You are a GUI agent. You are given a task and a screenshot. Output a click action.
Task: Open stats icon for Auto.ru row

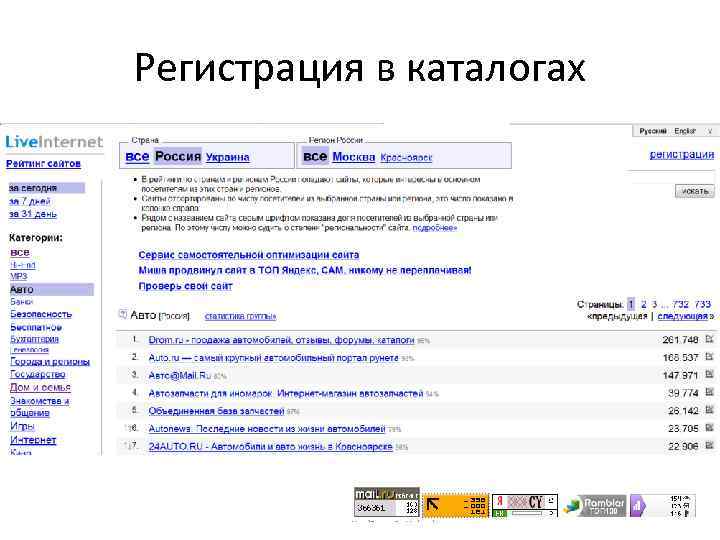click(709, 357)
